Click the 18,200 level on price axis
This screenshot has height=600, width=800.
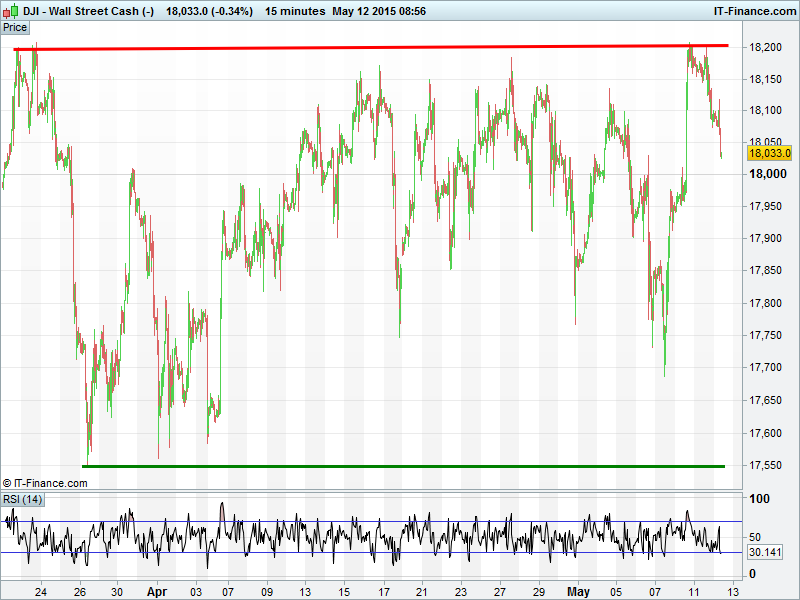click(766, 48)
